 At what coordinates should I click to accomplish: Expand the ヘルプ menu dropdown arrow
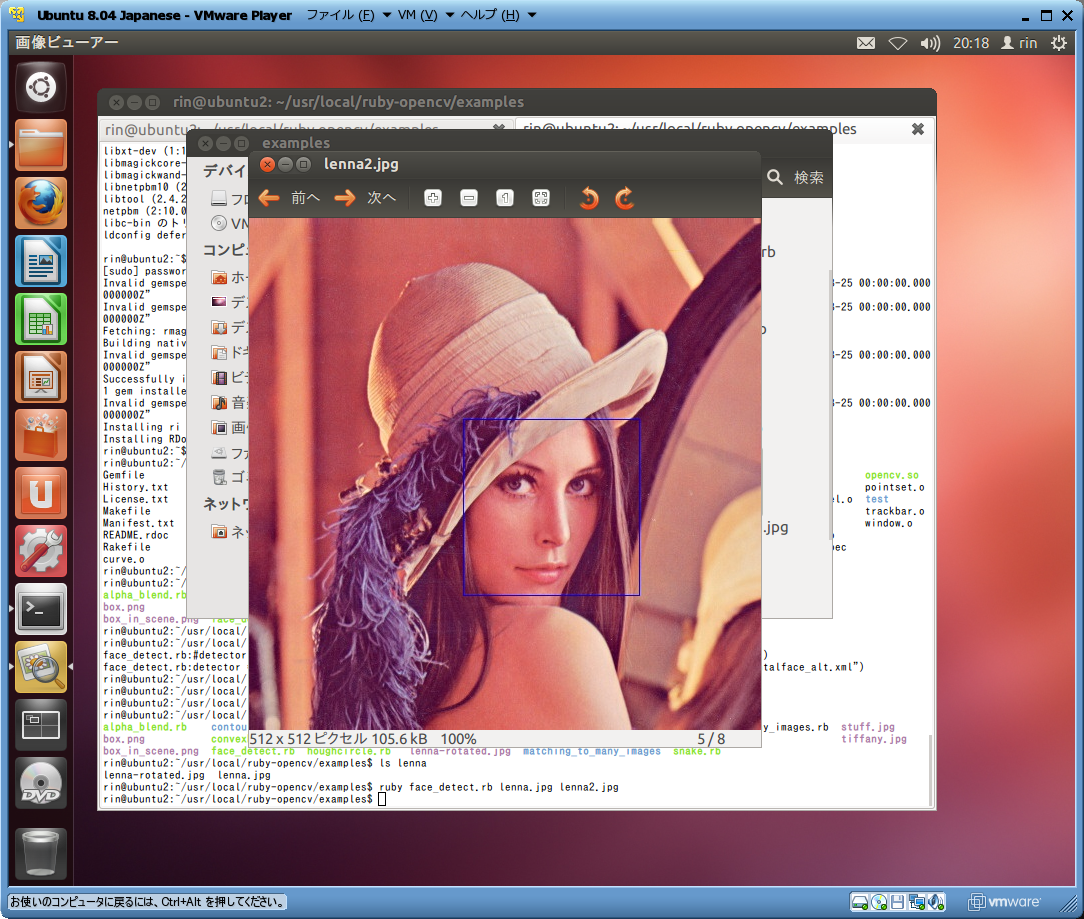532,15
